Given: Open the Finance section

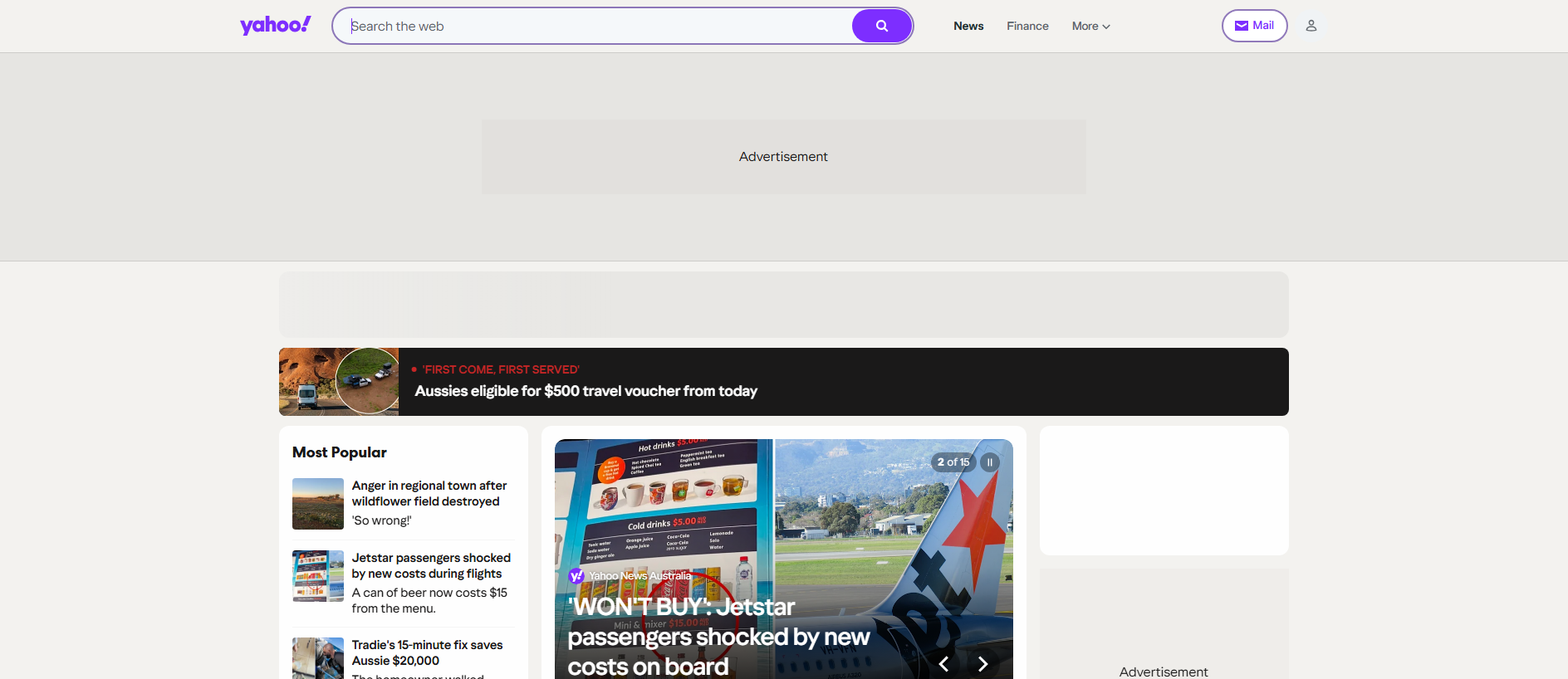Looking at the screenshot, I should pos(1027,26).
